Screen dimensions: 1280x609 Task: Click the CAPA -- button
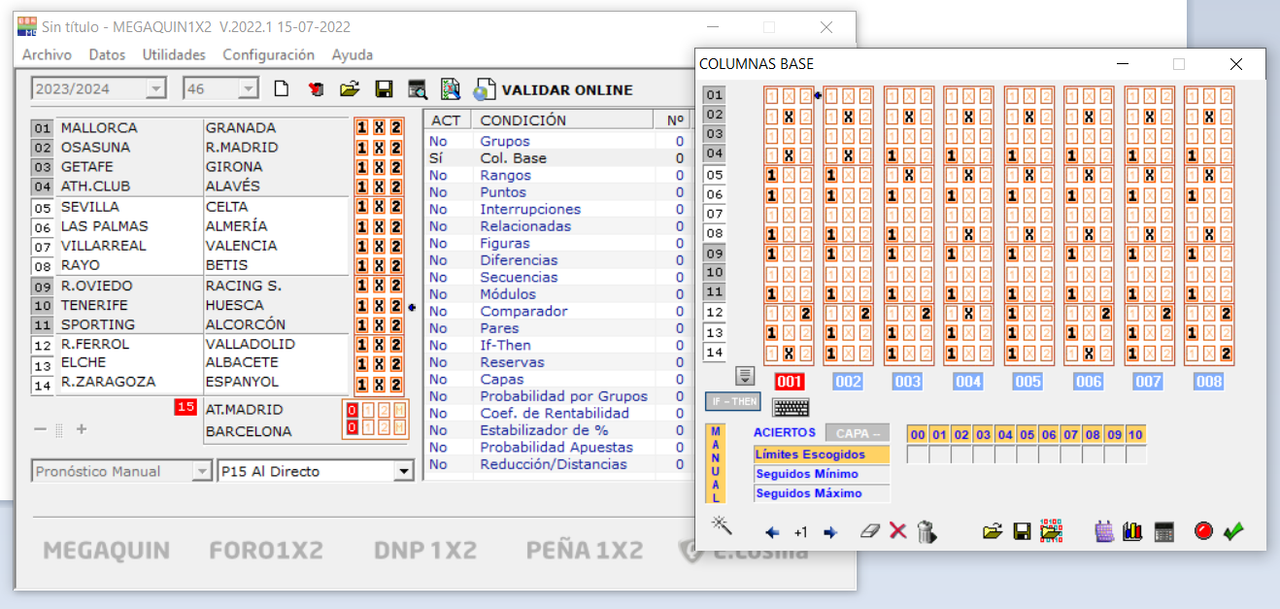[857, 433]
